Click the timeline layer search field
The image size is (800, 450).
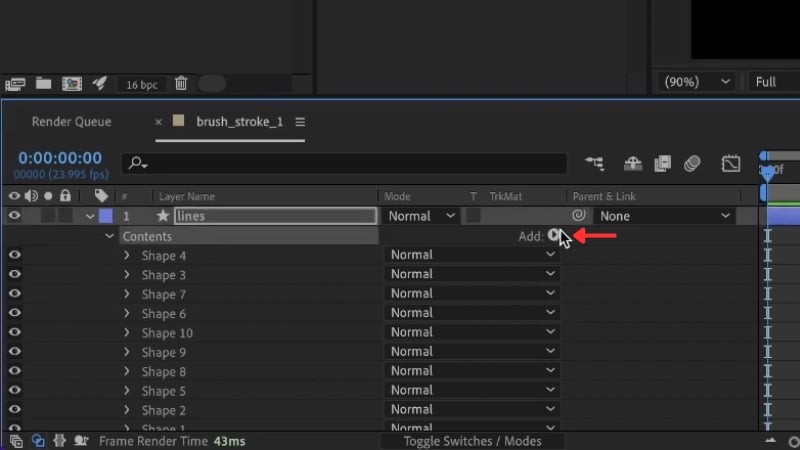tap(344, 163)
